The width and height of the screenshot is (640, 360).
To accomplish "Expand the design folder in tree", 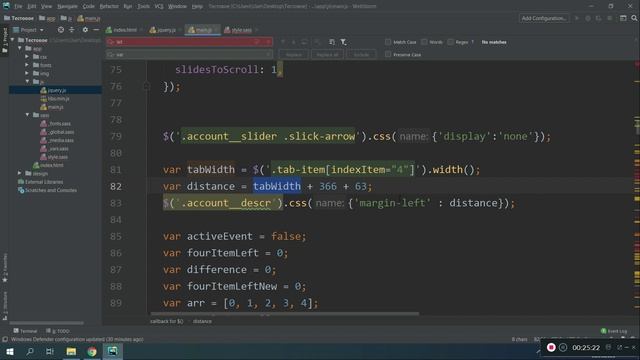I will (20, 173).
